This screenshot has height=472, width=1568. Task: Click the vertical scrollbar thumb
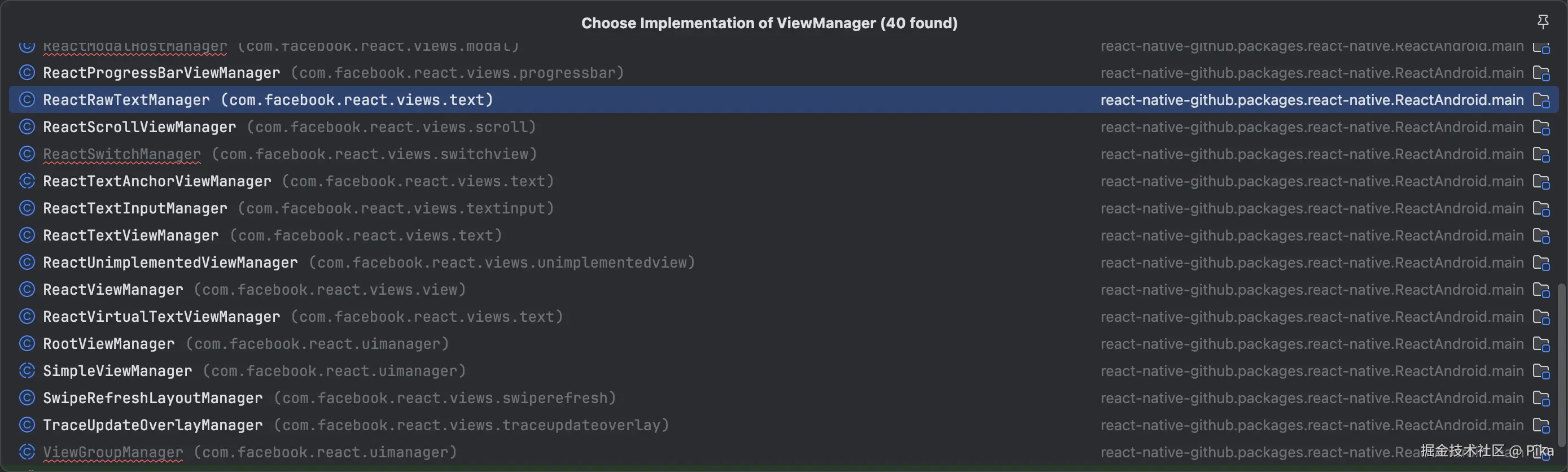pyautogui.click(x=1562, y=365)
